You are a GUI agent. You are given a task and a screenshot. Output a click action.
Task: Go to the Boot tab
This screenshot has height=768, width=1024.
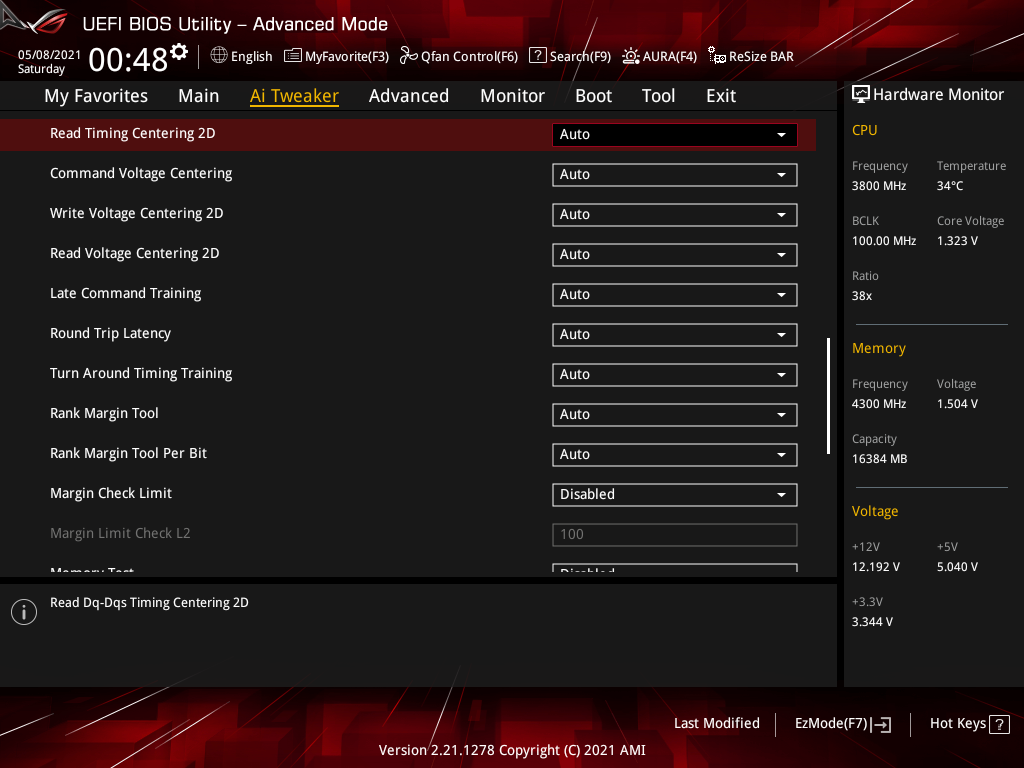593,96
